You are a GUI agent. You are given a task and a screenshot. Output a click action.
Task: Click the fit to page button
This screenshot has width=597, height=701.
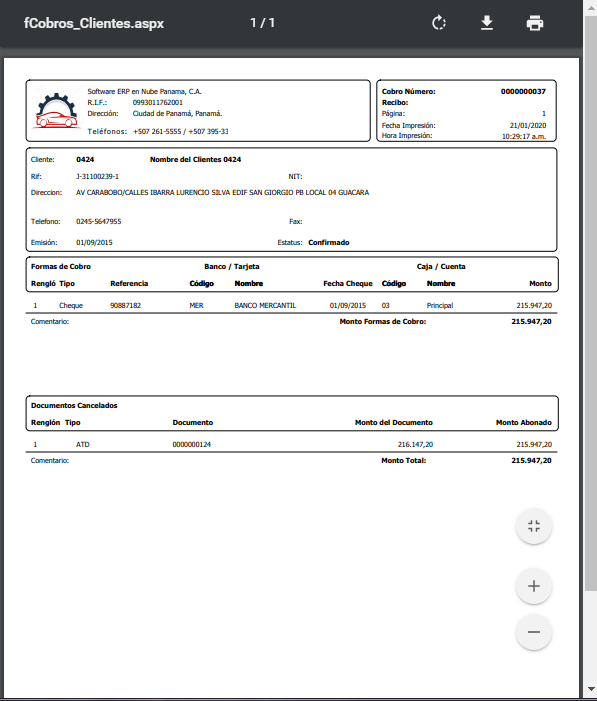coord(533,526)
